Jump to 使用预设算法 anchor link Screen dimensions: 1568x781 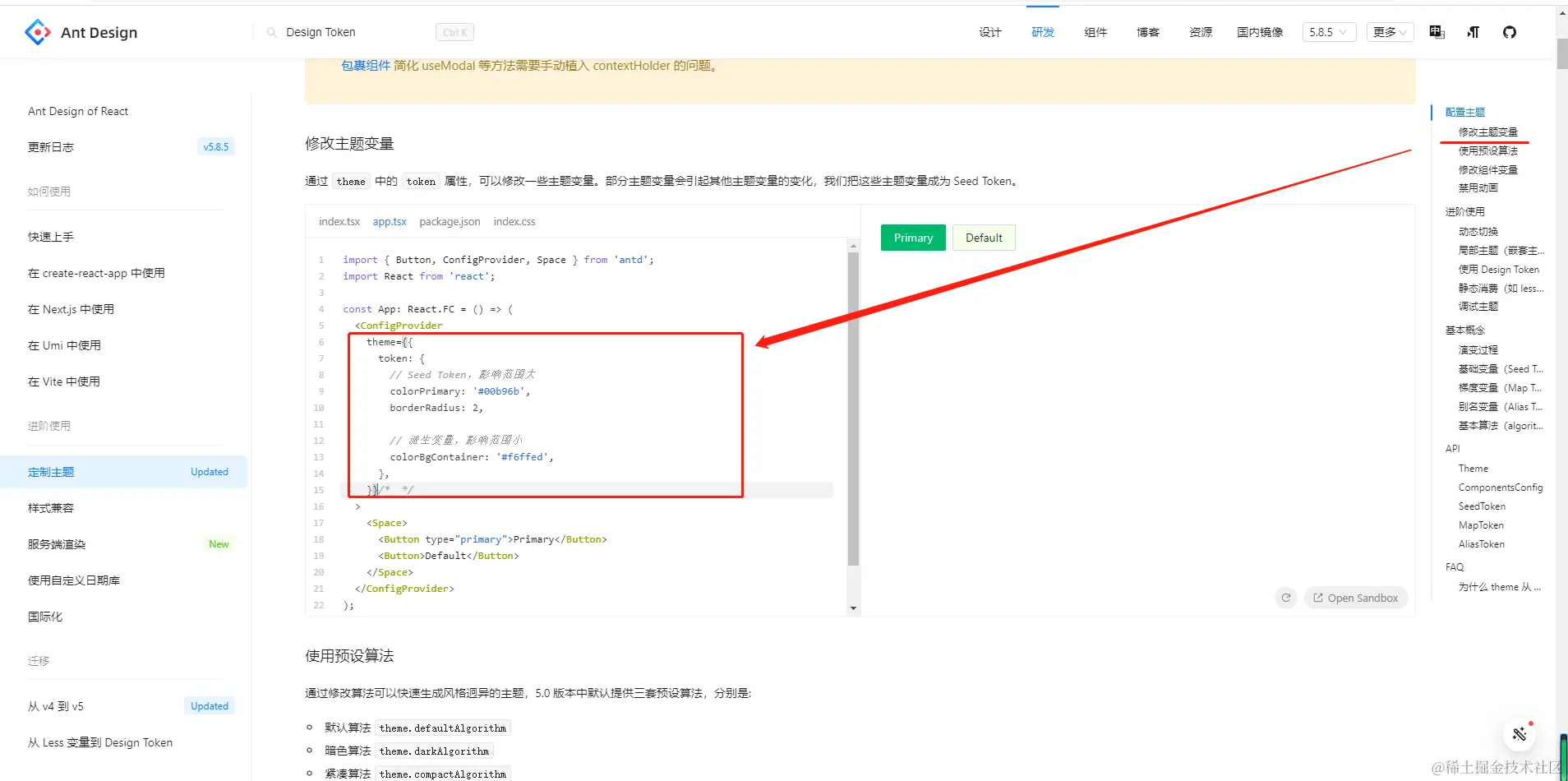click(x=1488, y=150)
